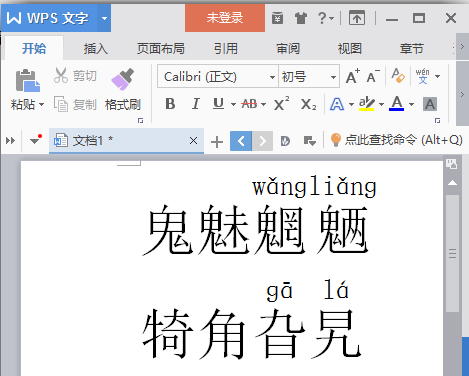This screenshot has height=376, width=469.
Task: Toggle Underline formatting
Action: 218,104
